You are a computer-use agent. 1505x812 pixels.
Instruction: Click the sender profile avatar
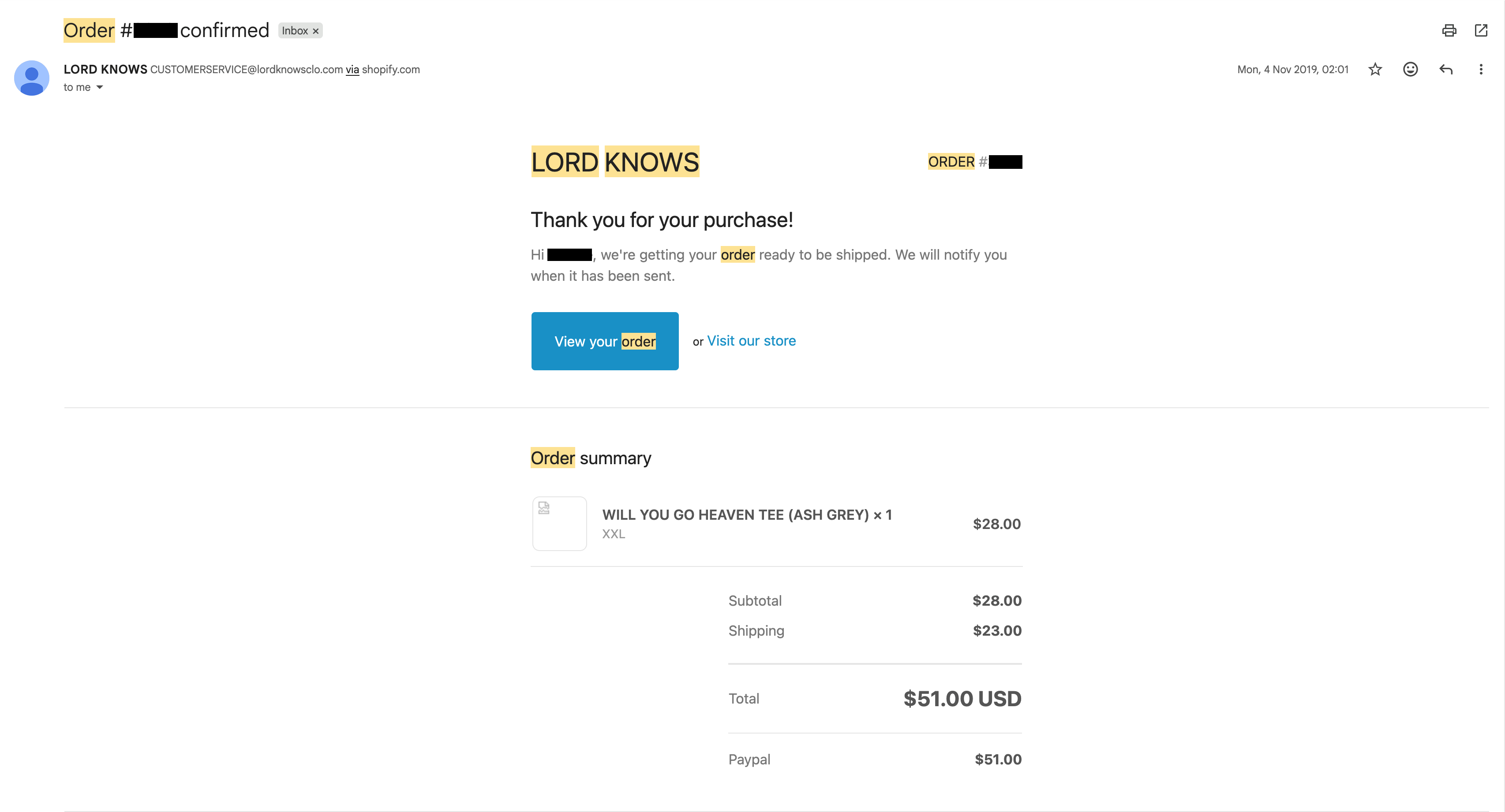click(32, 78)
